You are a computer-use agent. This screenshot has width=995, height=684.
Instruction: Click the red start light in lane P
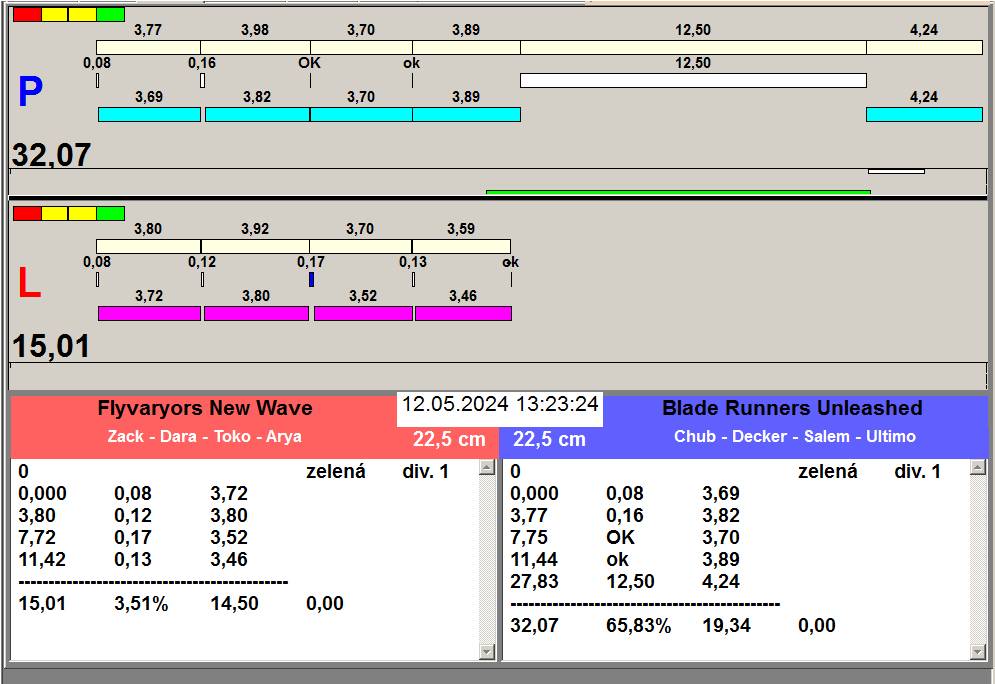(26, 15)
